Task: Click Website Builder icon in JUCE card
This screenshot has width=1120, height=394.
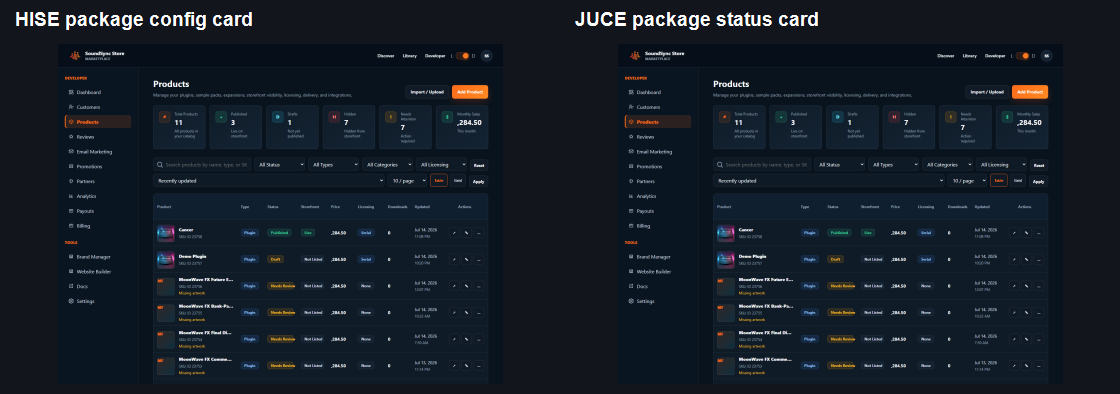Action: click(x=631, y=271)
